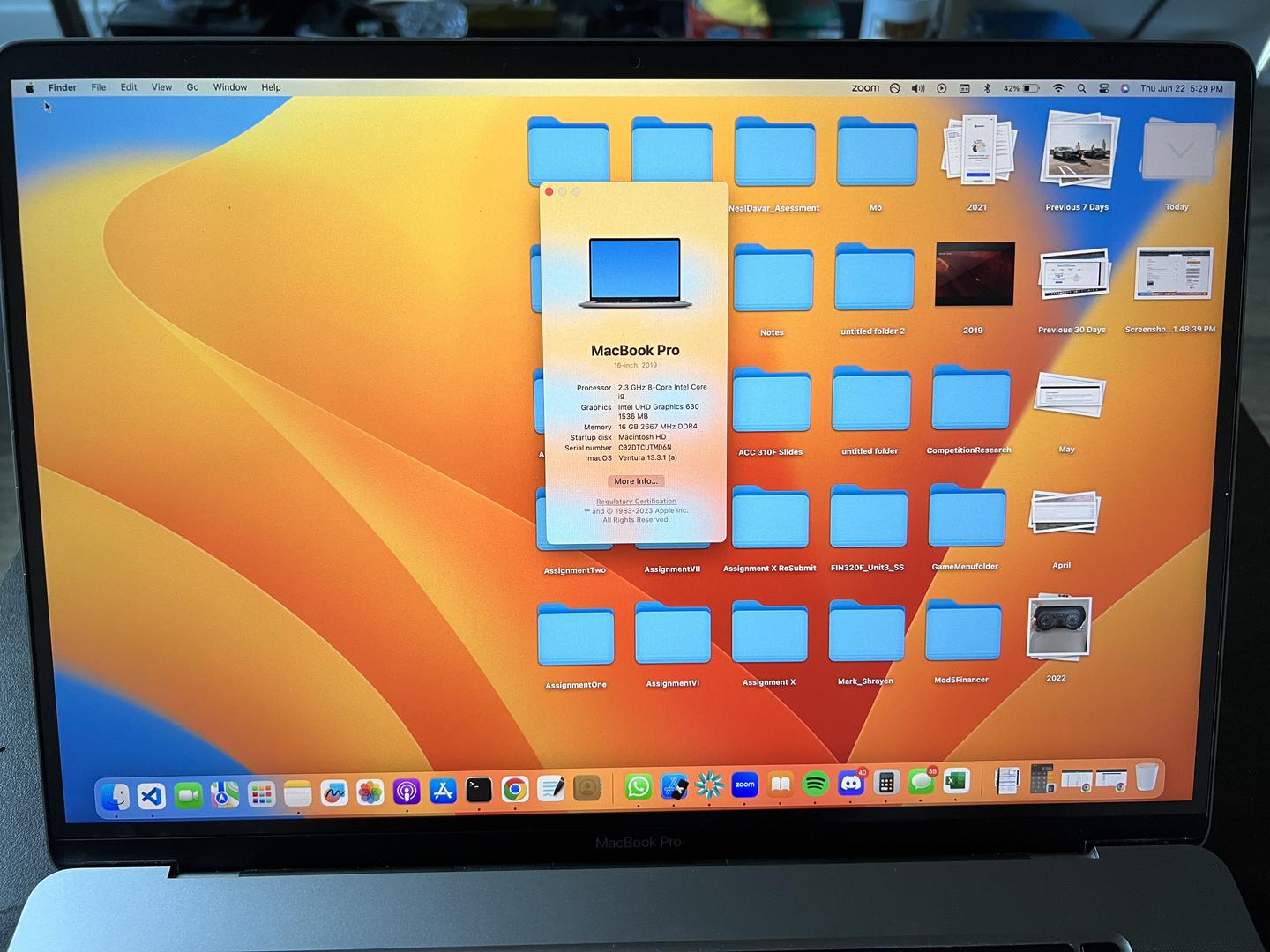Screen dimensions: 1270x952
Task: Open the Regulatory Certification link
Action: (636, 502)
